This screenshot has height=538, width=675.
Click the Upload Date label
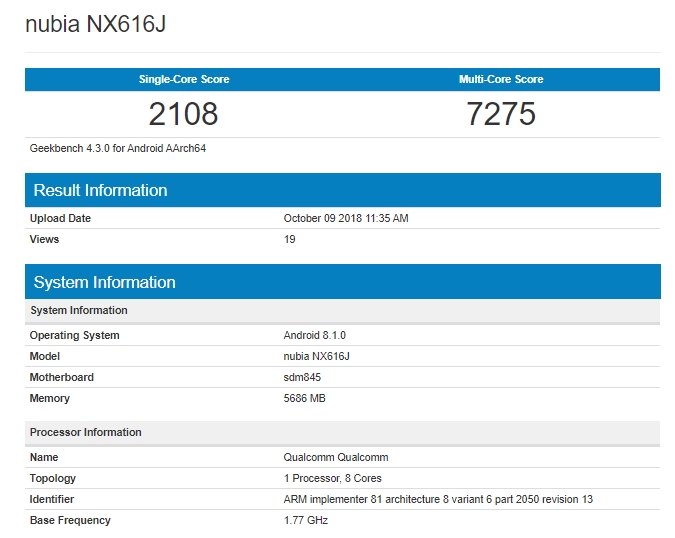coord(60,218)
